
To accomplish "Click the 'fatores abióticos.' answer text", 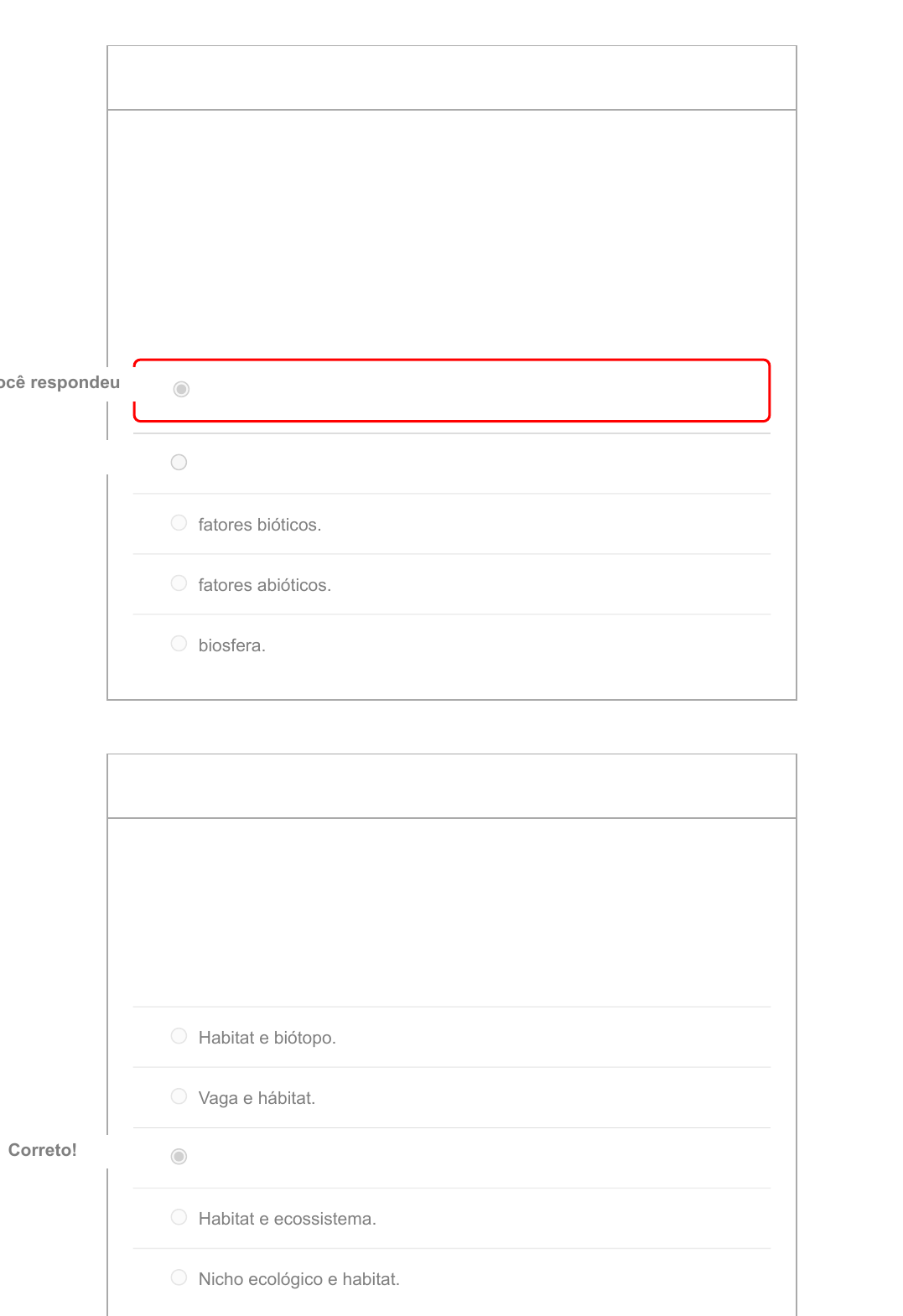I will pyautogui.click(x=265, y=585).
